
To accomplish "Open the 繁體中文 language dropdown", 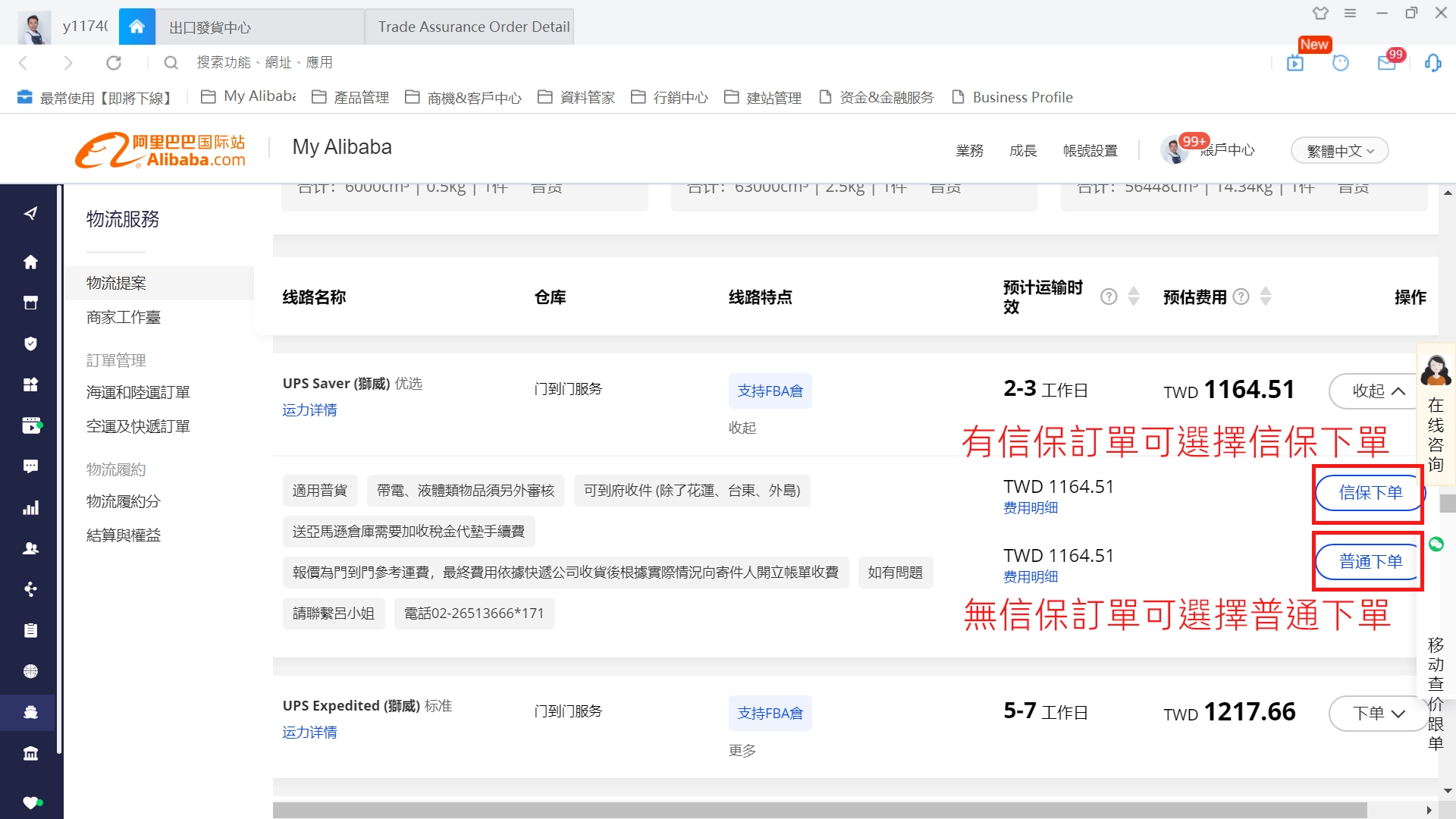I will pos(1340,150).
